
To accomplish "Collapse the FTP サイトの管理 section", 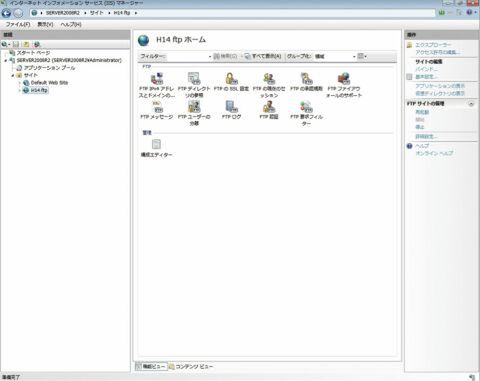I will click(x=471, y=104).
